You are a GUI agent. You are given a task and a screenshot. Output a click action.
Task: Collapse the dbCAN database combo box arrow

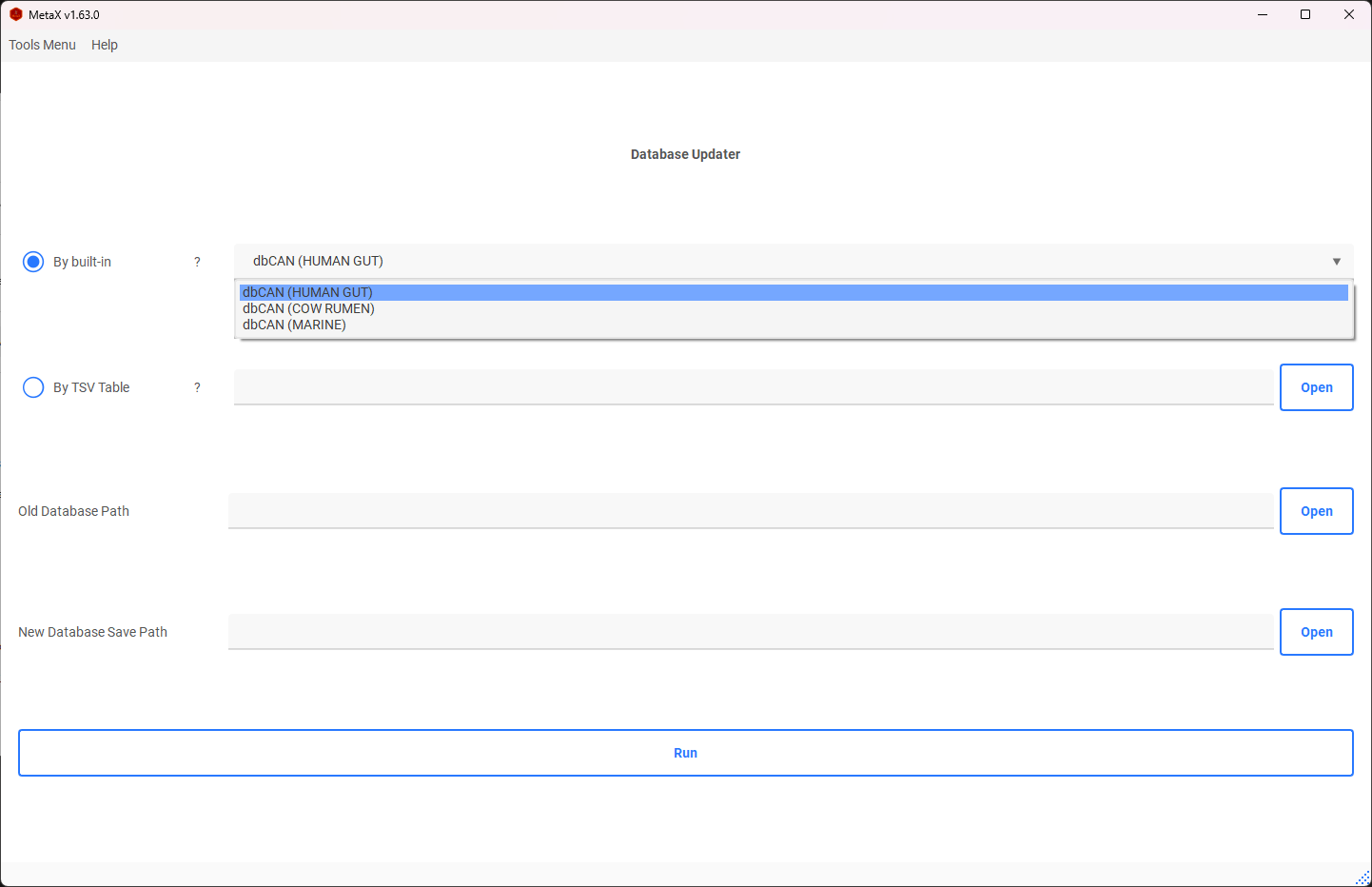point(1336,262)
